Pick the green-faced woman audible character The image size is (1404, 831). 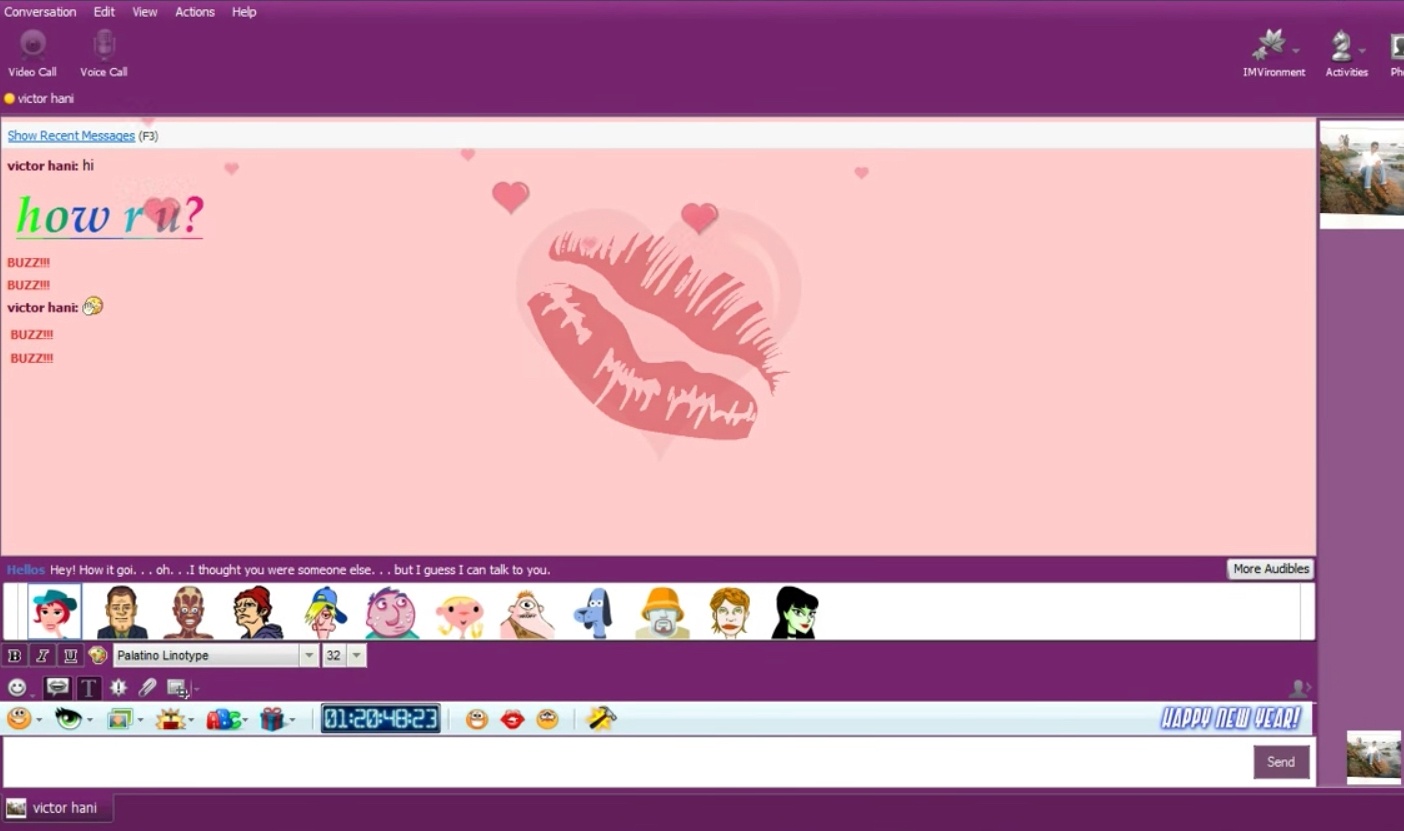[x=795, y=612]
